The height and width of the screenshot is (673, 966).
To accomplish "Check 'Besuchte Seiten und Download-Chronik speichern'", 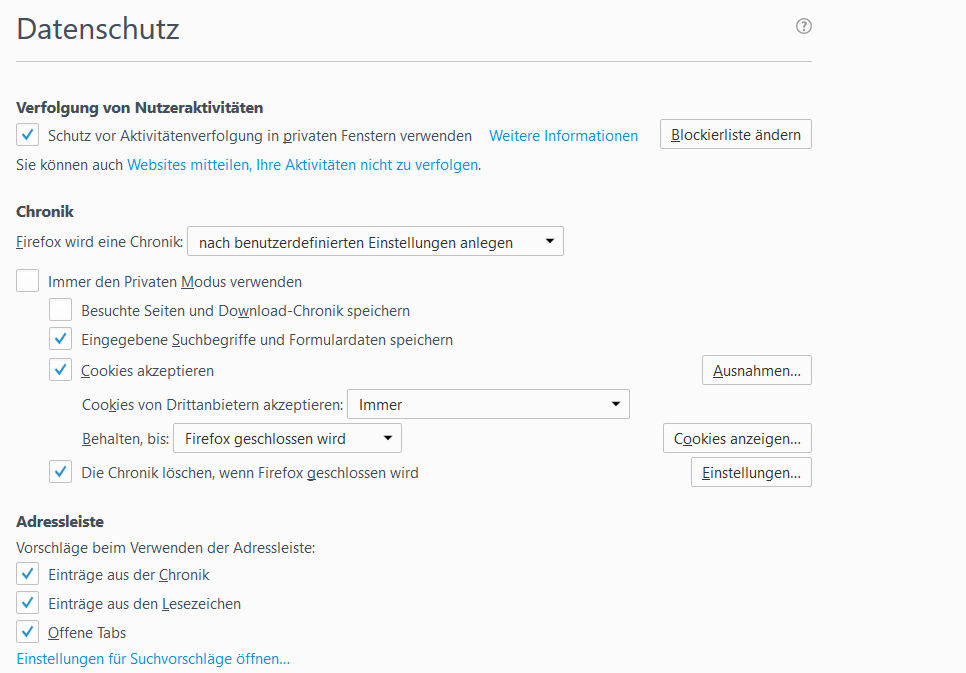I will pyautogui.click(x=61, y=311).
